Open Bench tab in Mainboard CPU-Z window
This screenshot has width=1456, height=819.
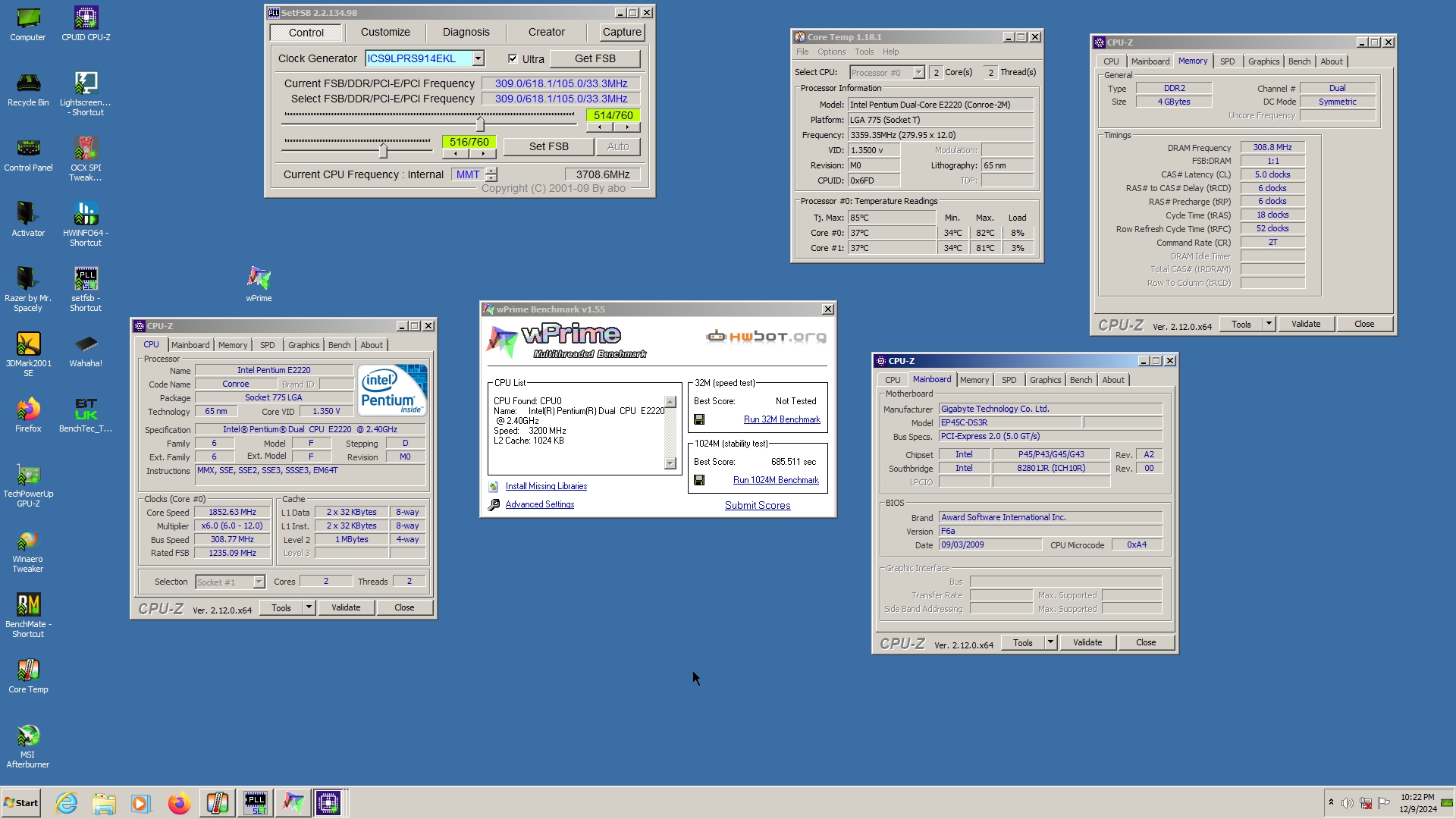tap(1081, 380)
